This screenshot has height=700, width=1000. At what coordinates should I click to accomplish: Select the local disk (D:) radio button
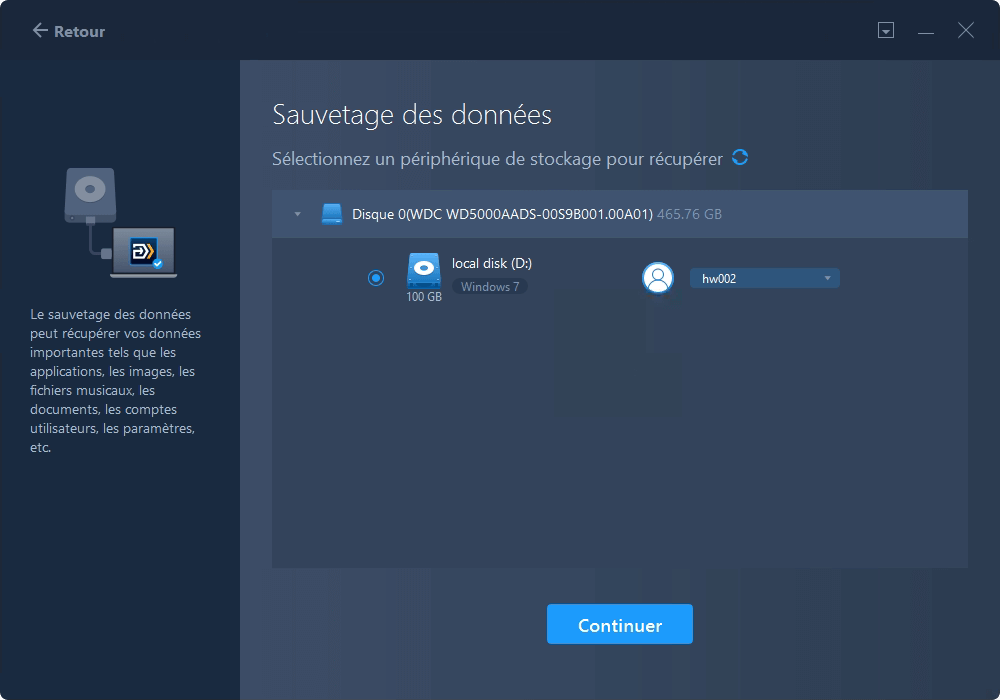click(x=376, y=278)
